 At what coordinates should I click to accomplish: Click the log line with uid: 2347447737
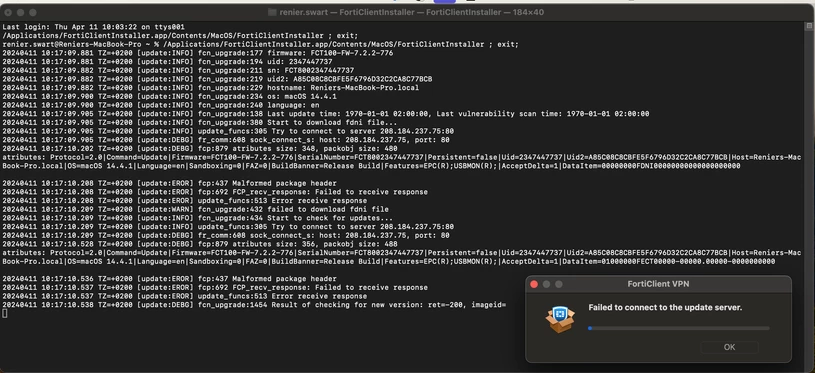167,62
